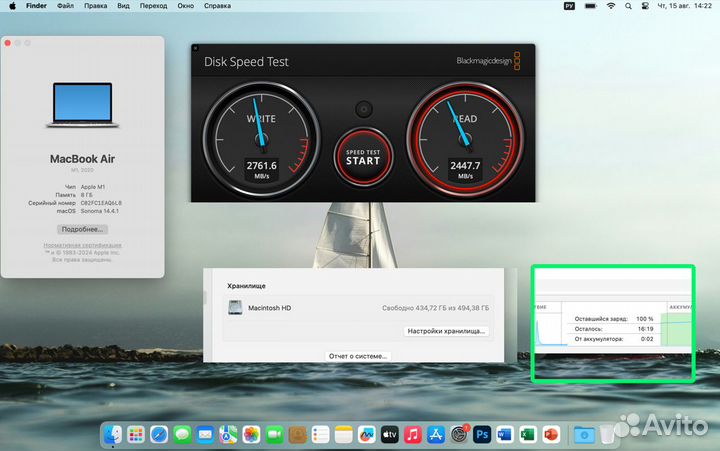Screen dimensions: 720x451
Task: Select the 8 ГБ memory value
Action: point(86,195)
